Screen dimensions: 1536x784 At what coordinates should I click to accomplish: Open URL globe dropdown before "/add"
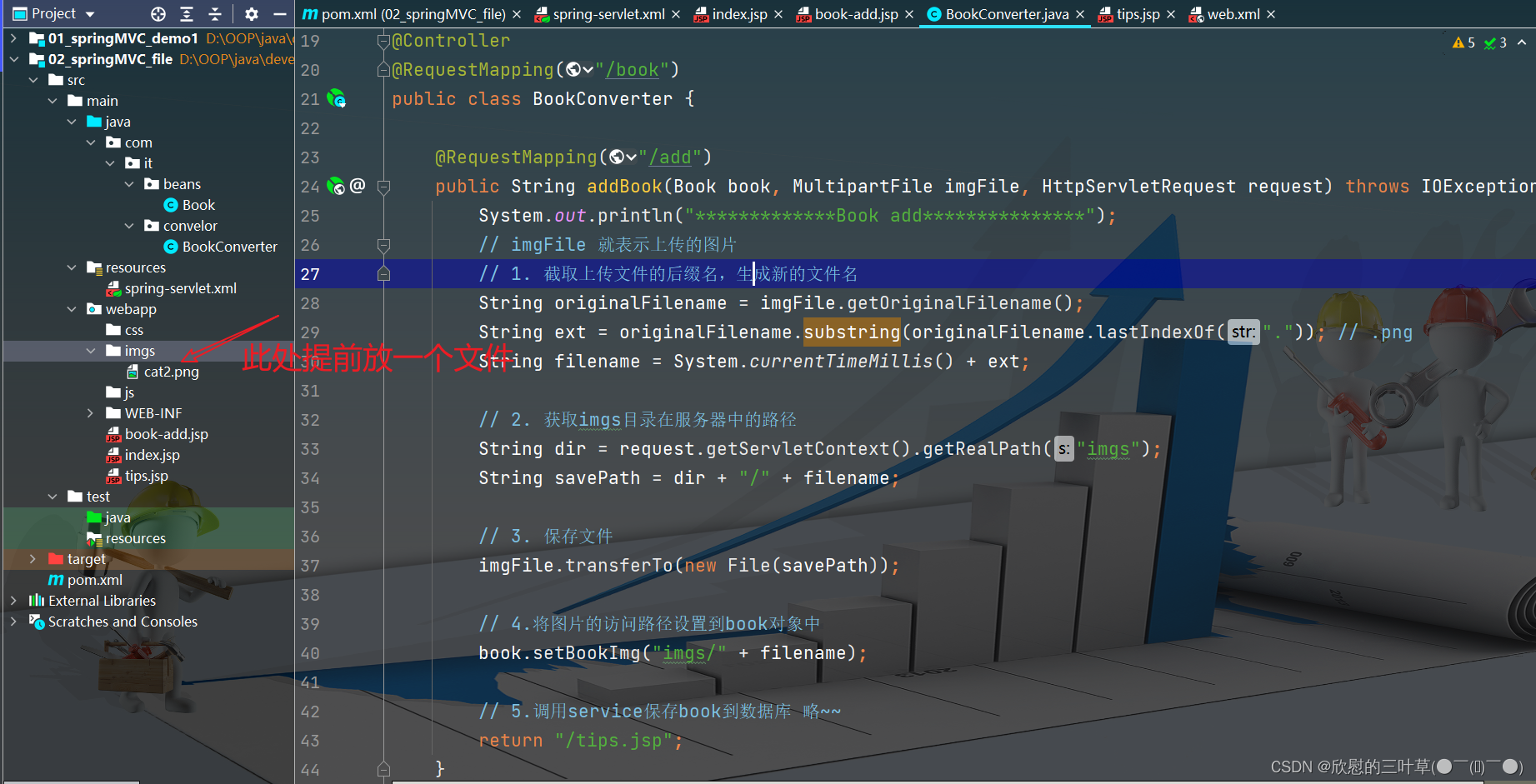point(623,157)
